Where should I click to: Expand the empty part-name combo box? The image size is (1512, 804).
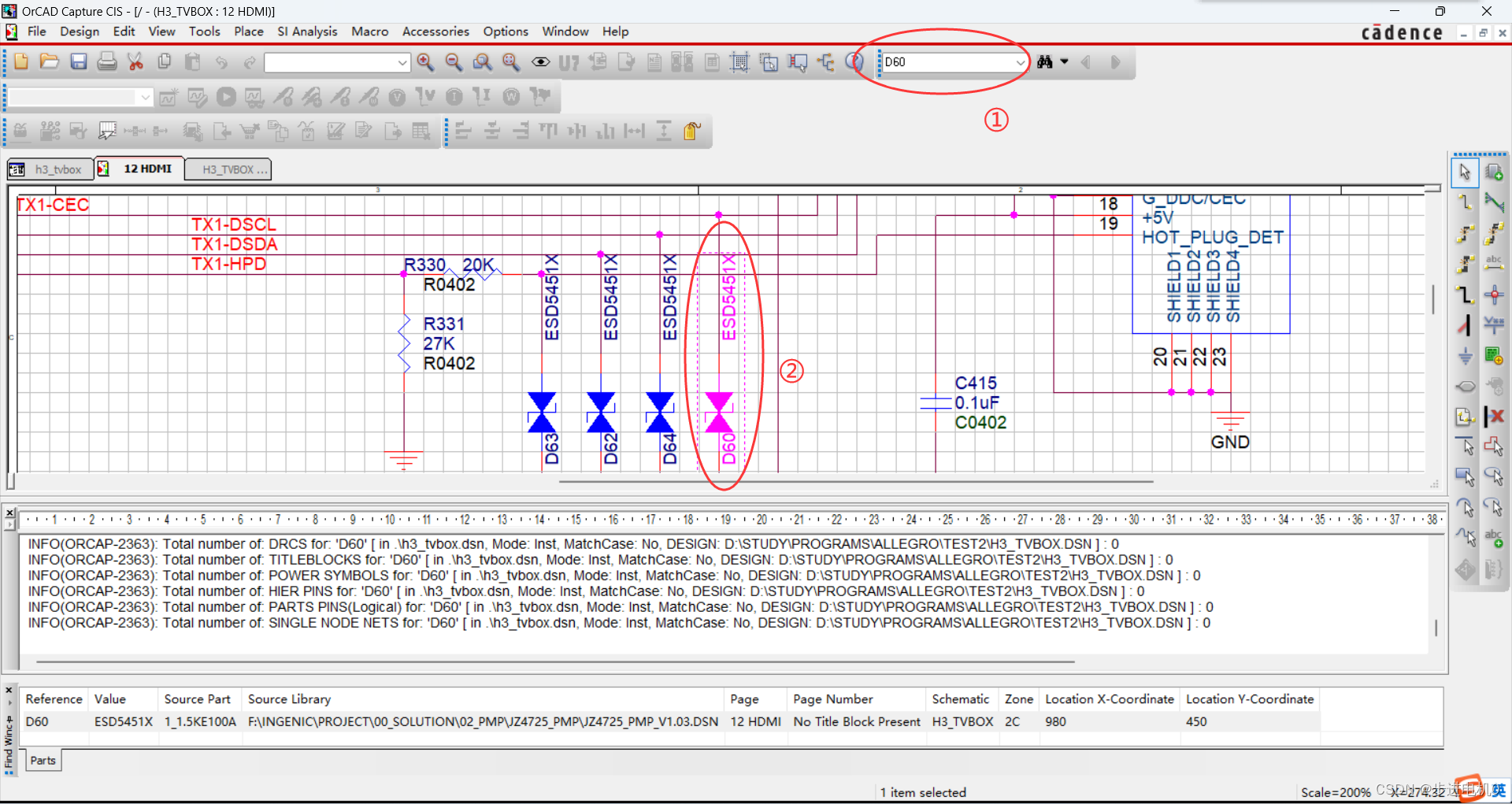402,62
